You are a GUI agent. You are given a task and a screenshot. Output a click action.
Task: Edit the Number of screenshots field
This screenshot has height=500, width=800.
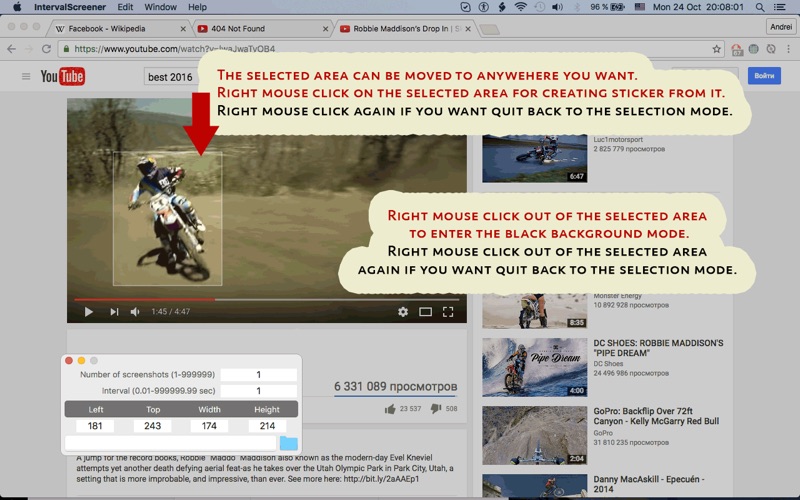259,374
